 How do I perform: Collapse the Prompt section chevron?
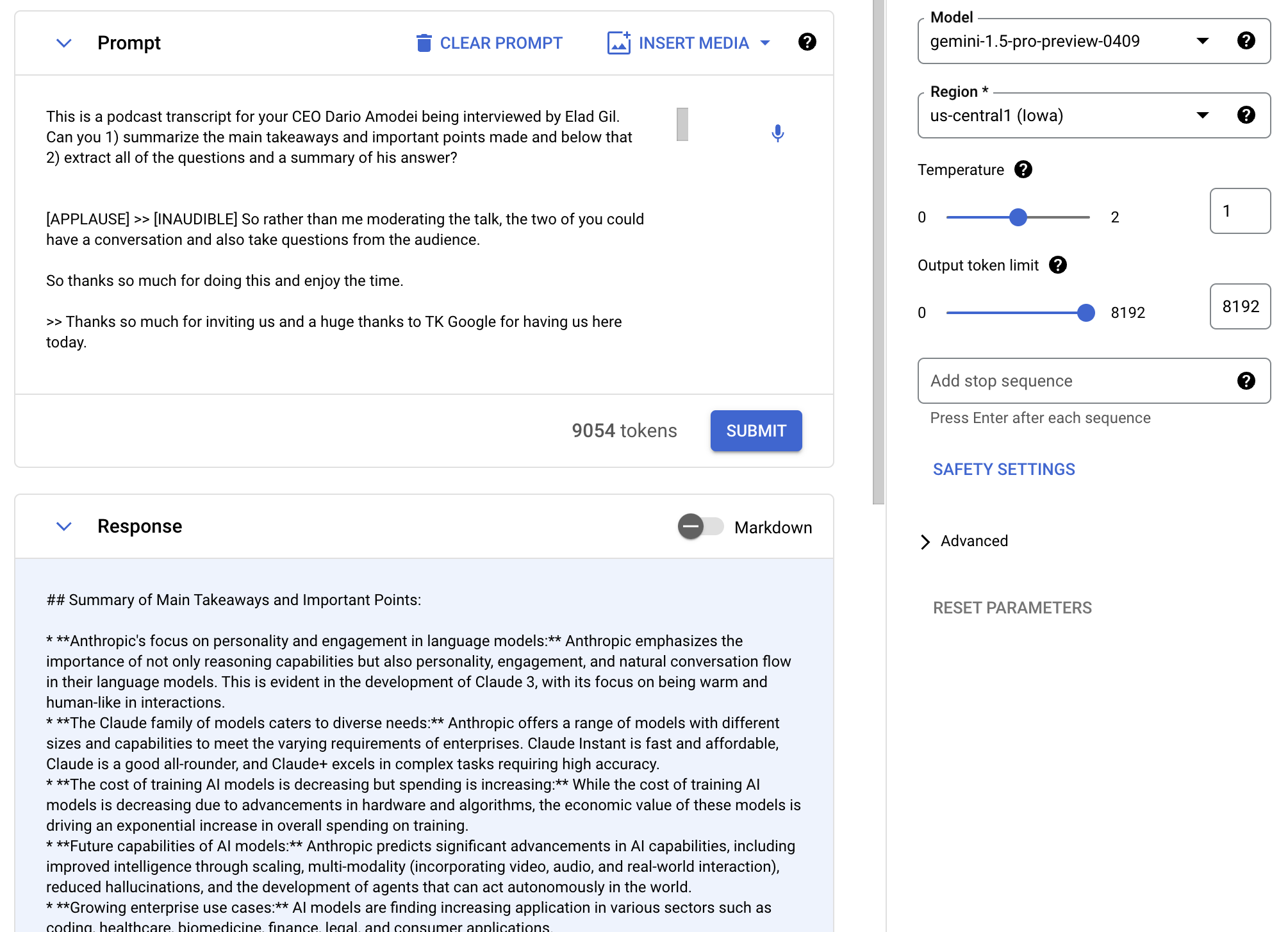tap(63, 43)
